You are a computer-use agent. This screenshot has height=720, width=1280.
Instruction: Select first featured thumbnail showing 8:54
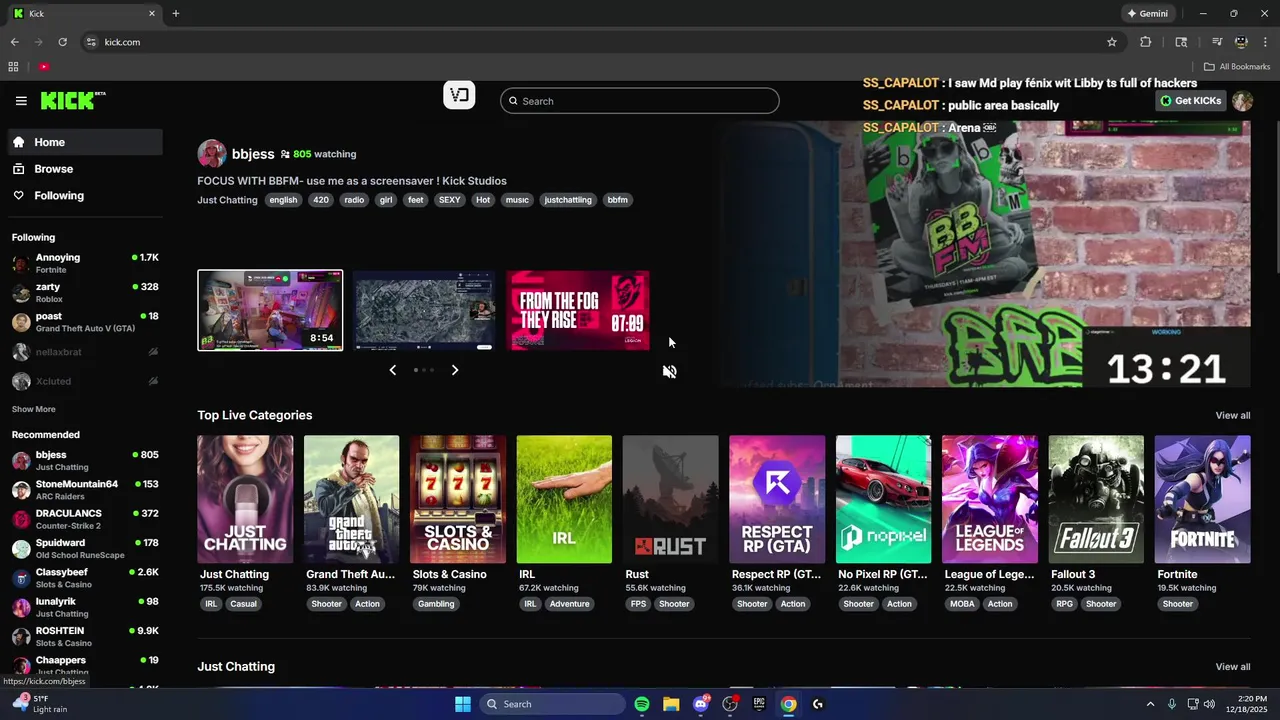(270, 310)
